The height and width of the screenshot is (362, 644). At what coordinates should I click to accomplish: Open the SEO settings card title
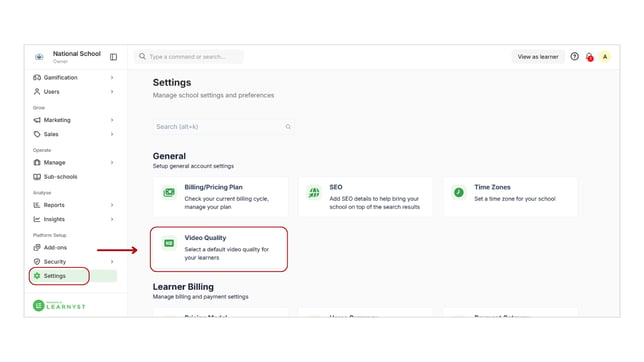336,187
